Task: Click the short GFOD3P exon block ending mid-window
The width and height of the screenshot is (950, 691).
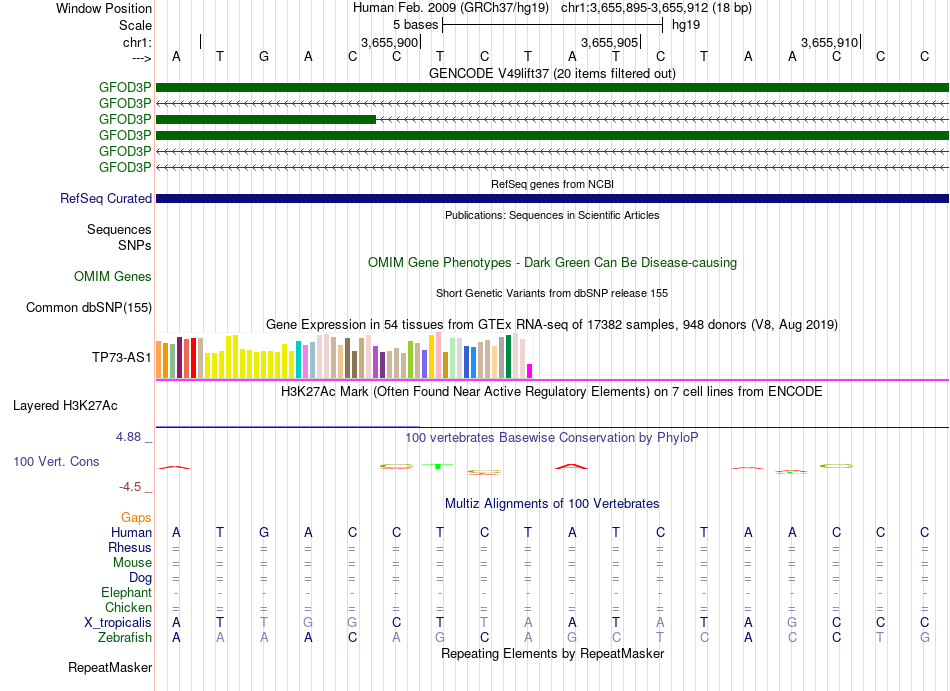Action: [x=266, y=119]
